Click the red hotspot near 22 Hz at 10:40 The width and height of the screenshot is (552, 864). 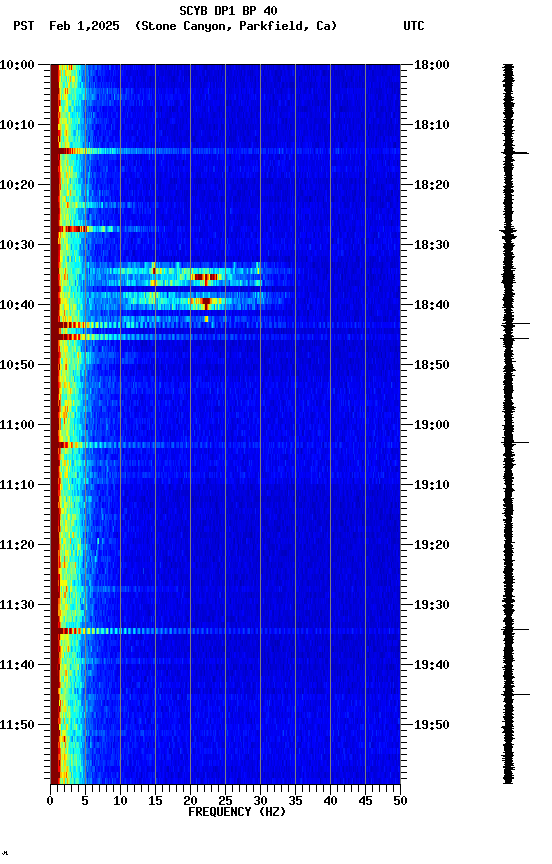[206, 301]
